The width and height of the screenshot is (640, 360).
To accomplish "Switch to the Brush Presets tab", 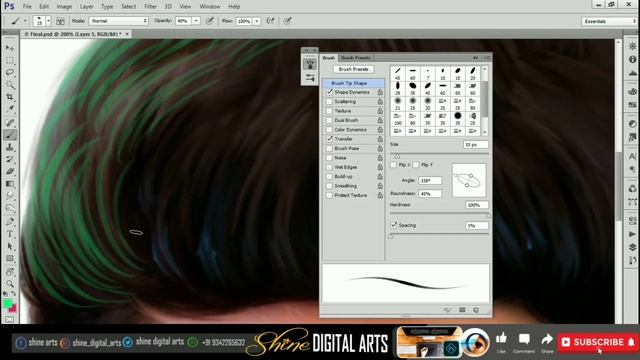I will click(356, 58).
